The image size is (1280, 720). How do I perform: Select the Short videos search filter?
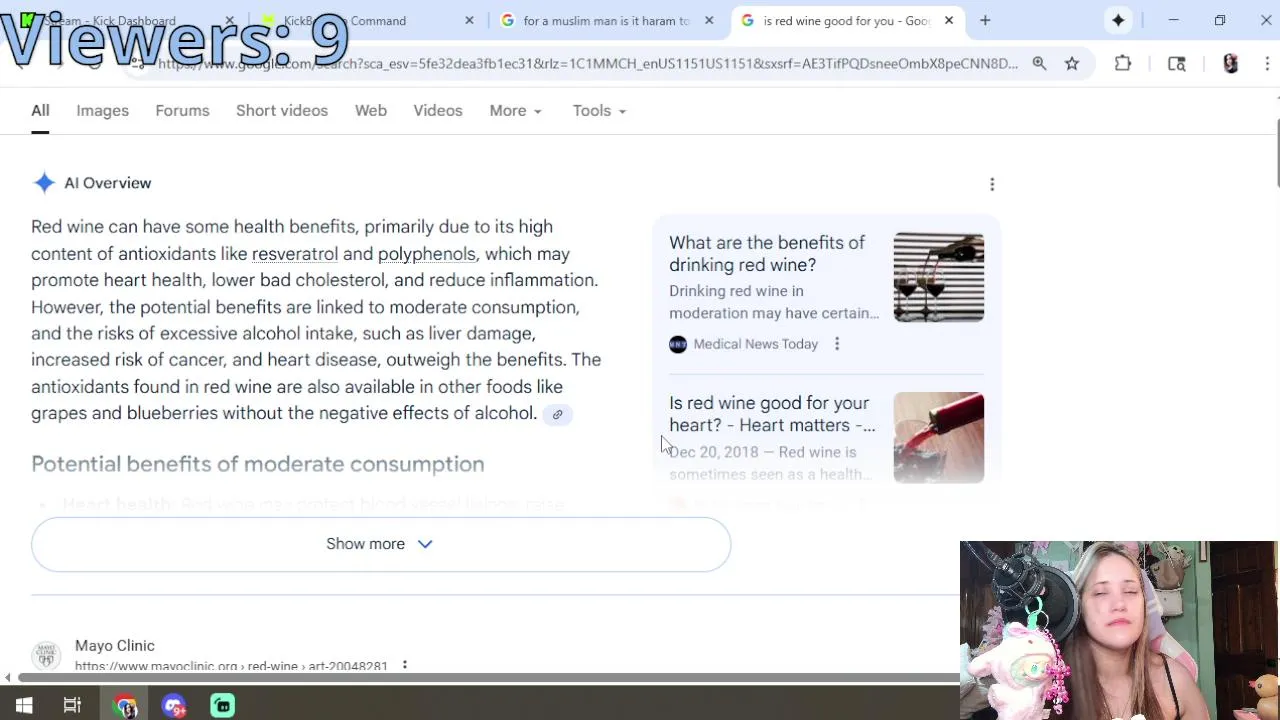(x=282, y=111)
